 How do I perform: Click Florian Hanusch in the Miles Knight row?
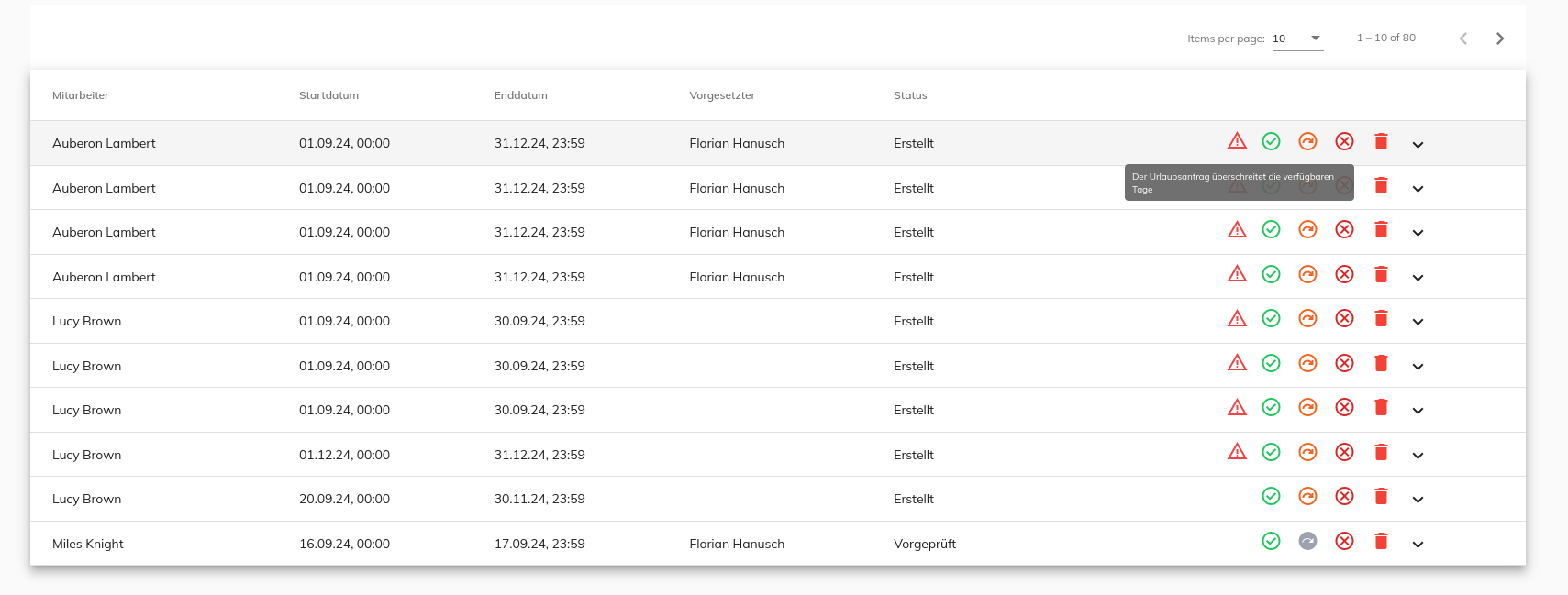pyautogui.click(x=737, y=544)
